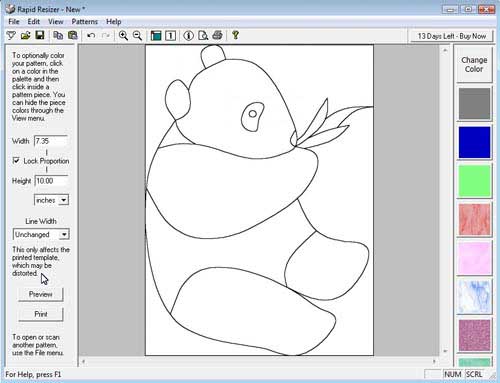Open the Help menu
Image resolution: width=500 pixels, height=383 pixels.
114,22
